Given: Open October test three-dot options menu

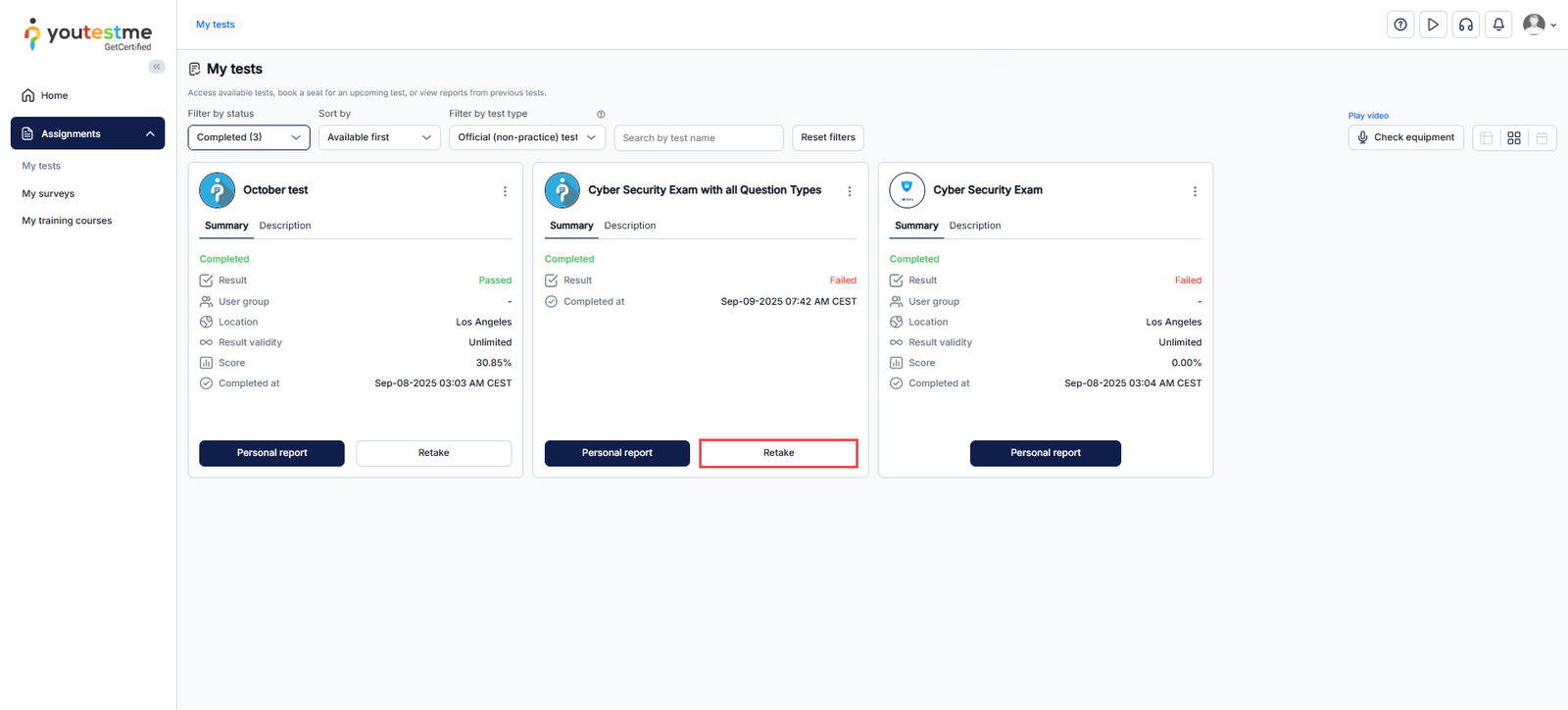Looking at the screenshot, I should coord(505,191).
